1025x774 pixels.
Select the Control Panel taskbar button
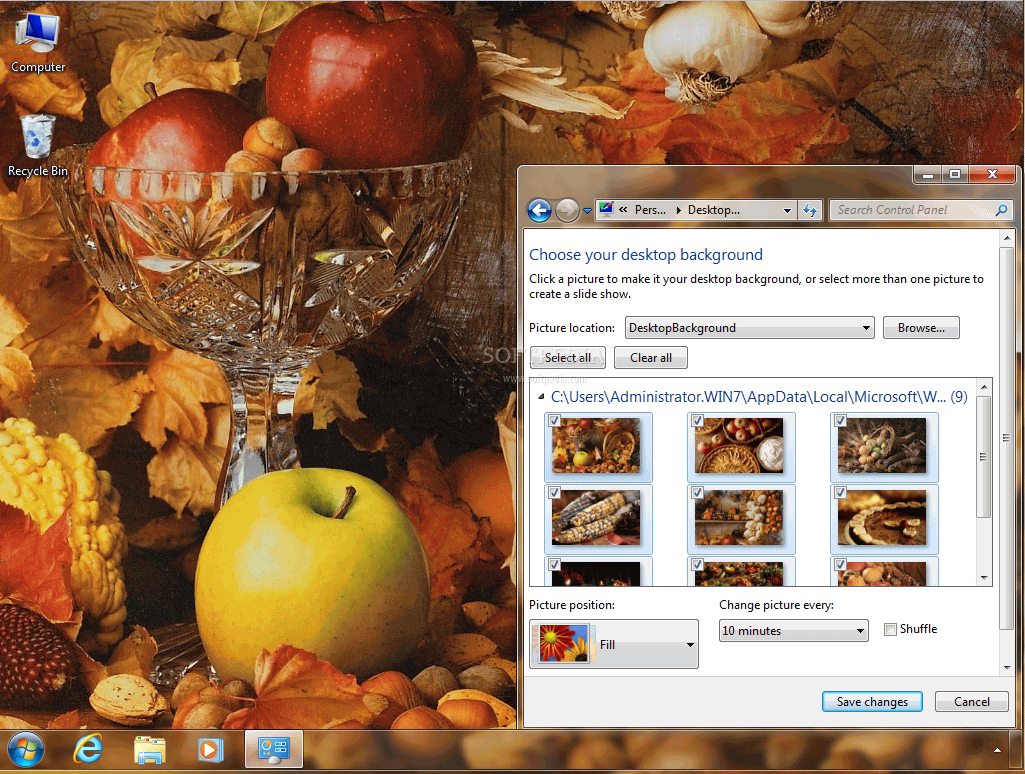273,749
